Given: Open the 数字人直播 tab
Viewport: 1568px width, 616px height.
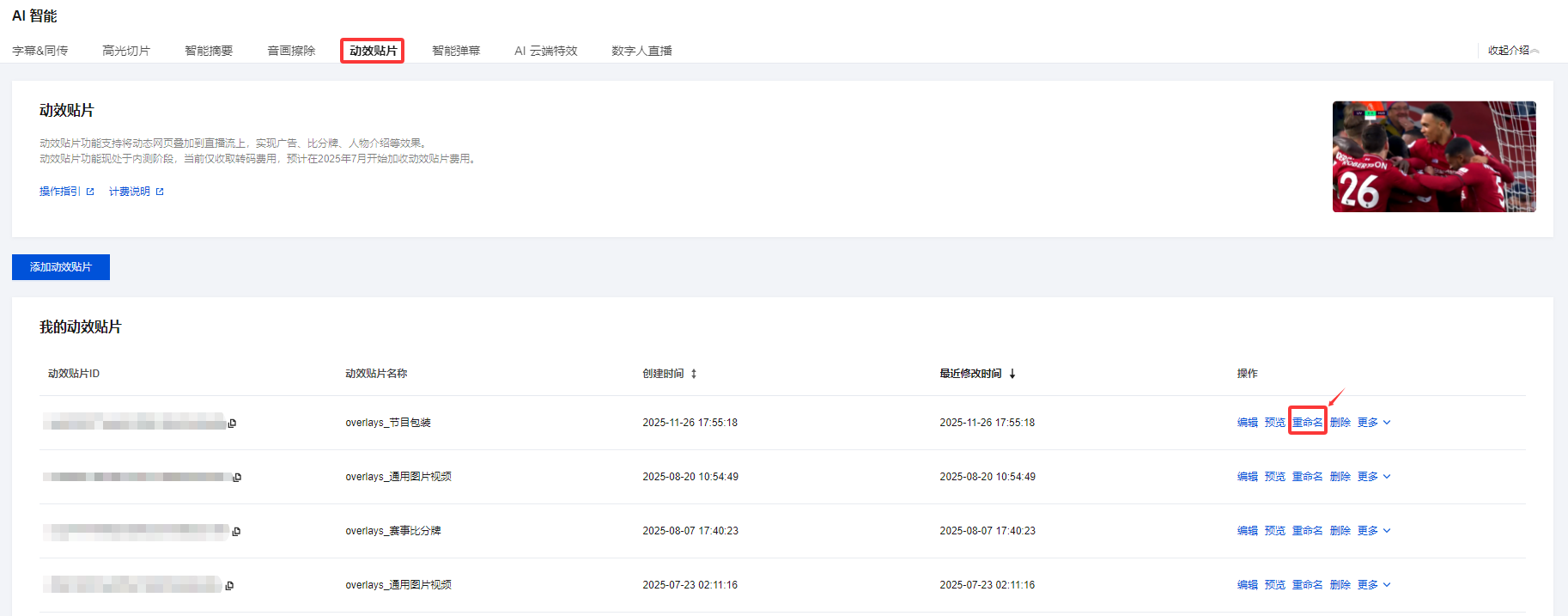Looking at the screenshot, I should (641, 51).
